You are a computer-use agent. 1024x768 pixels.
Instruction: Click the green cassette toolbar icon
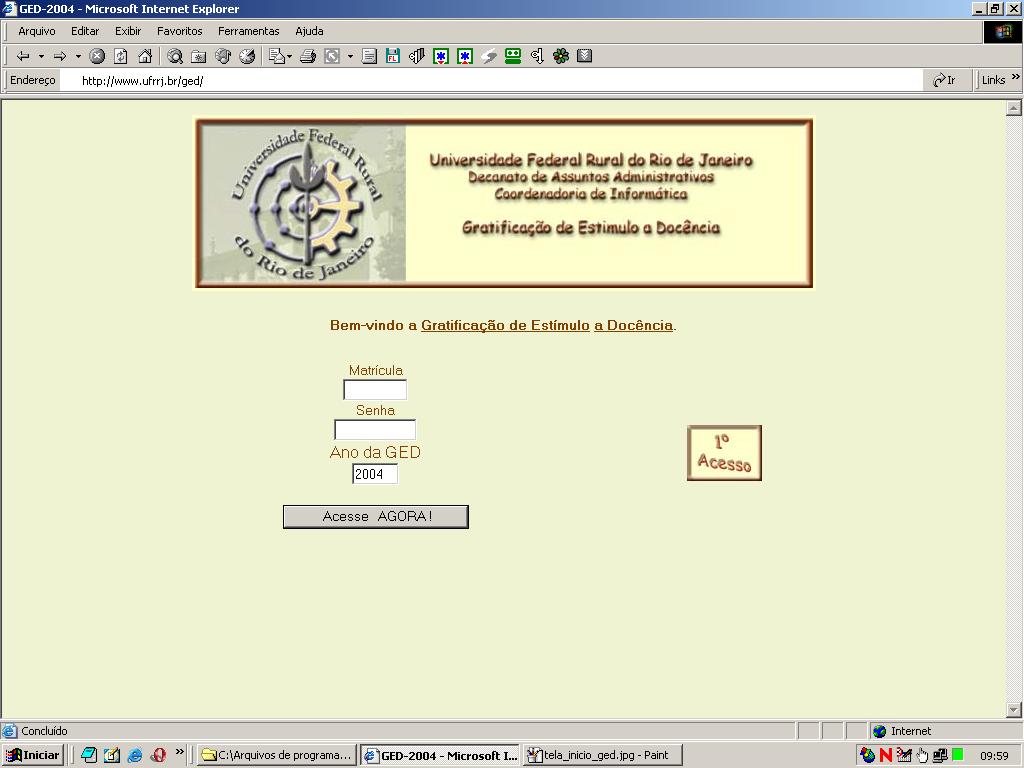tap(513, 56)
